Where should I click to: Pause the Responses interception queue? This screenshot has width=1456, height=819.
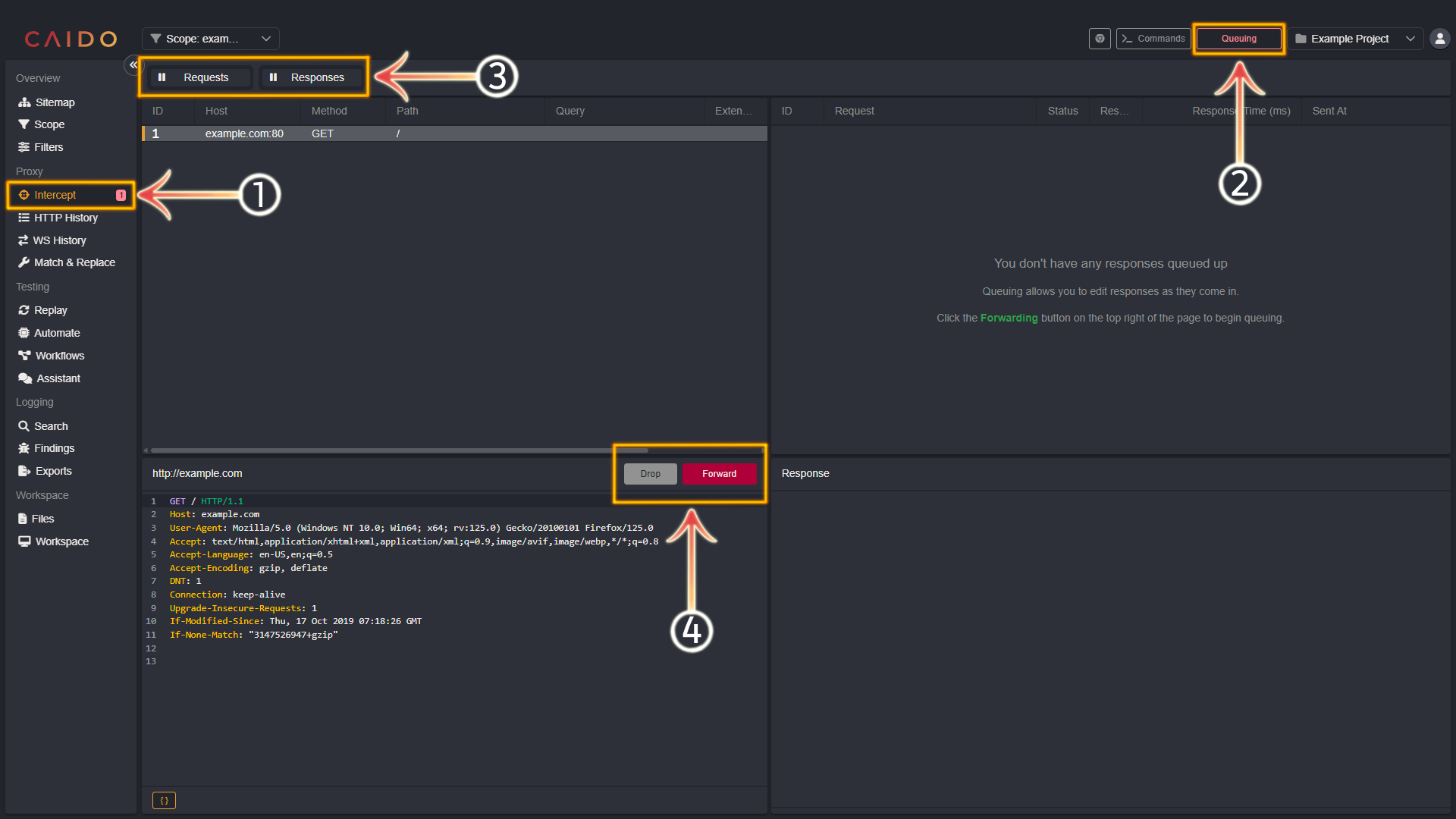(310, 77)
